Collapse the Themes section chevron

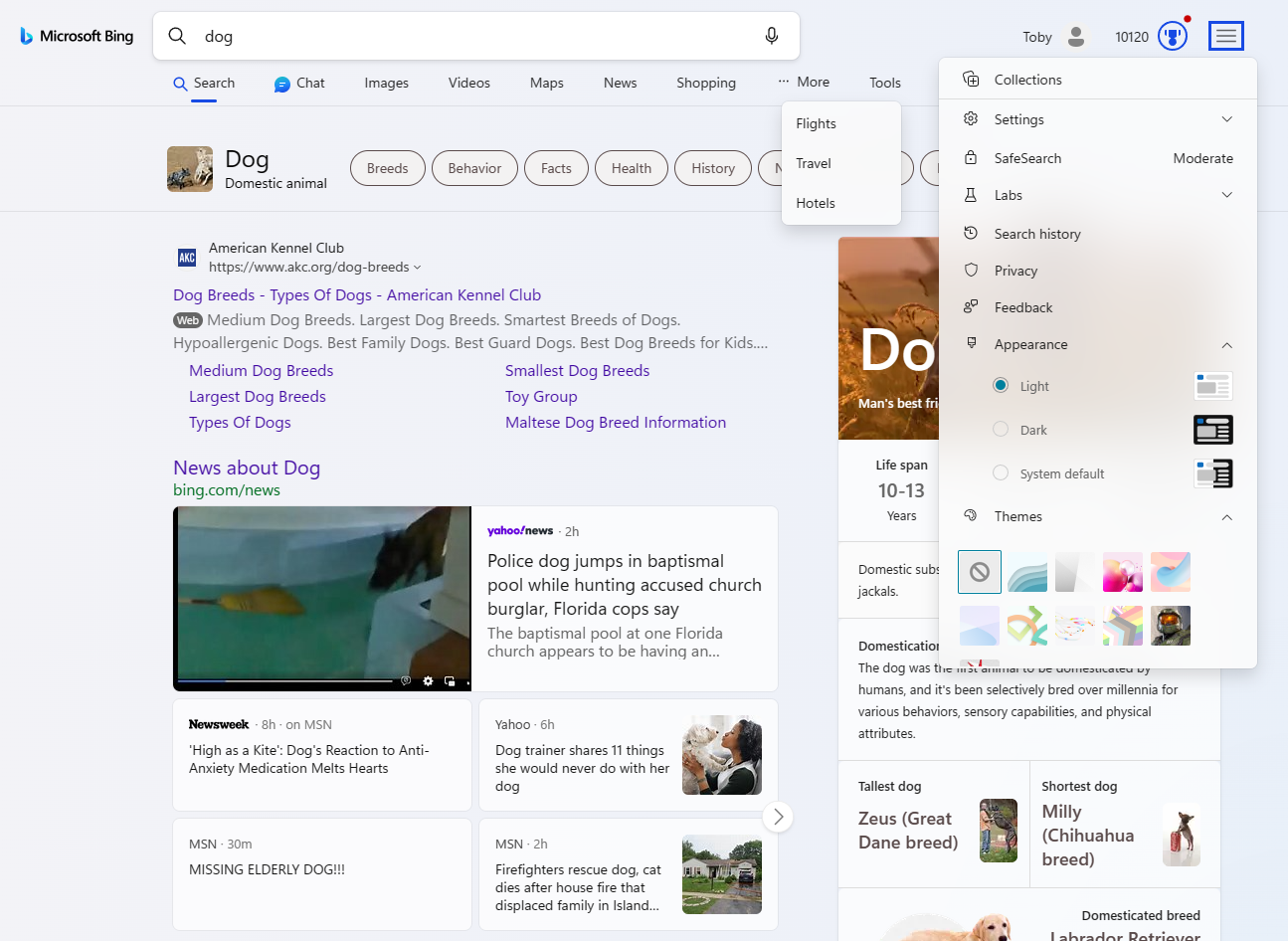pos(1227,517)
